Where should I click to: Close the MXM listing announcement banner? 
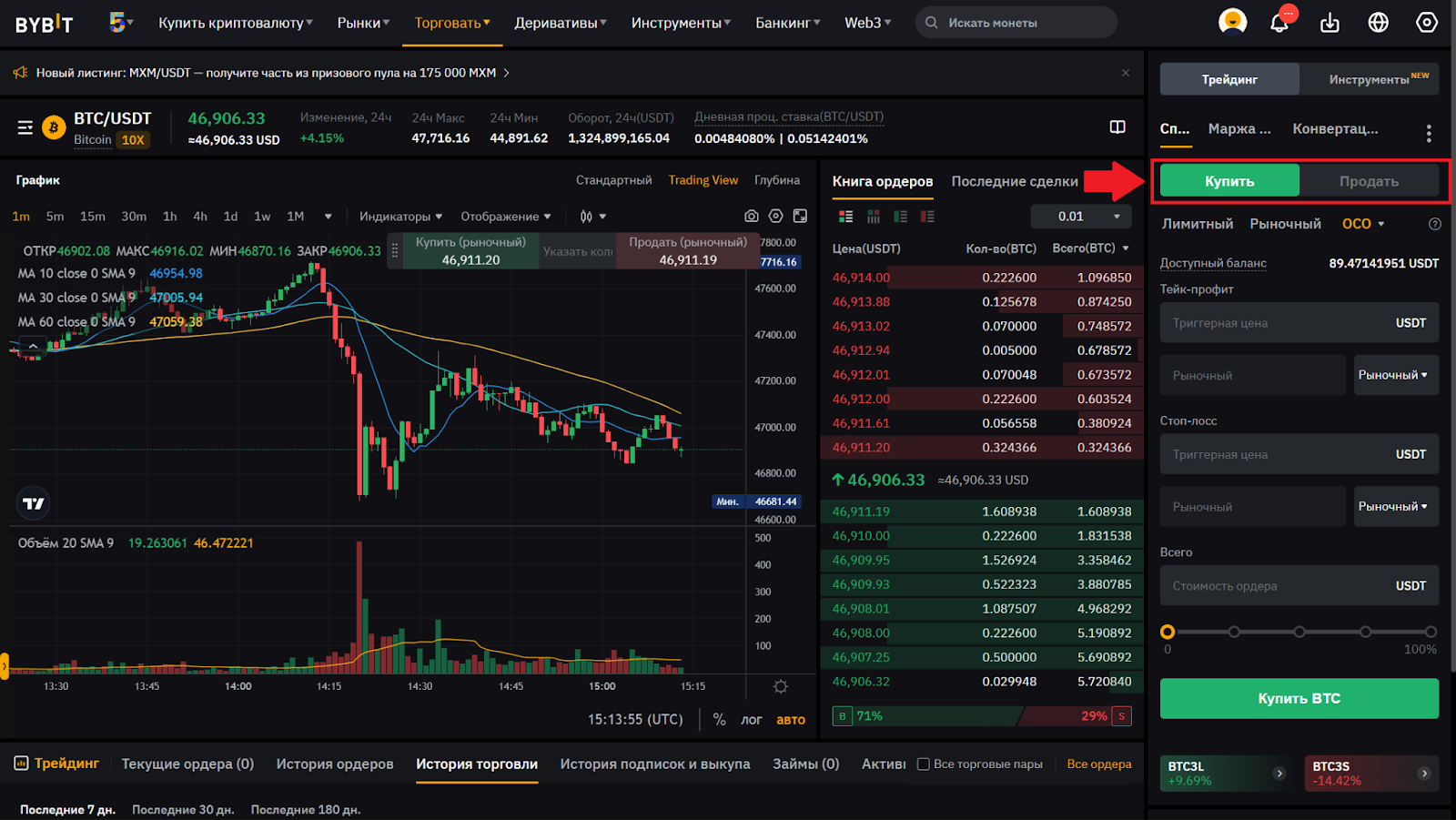[1126, 73]
